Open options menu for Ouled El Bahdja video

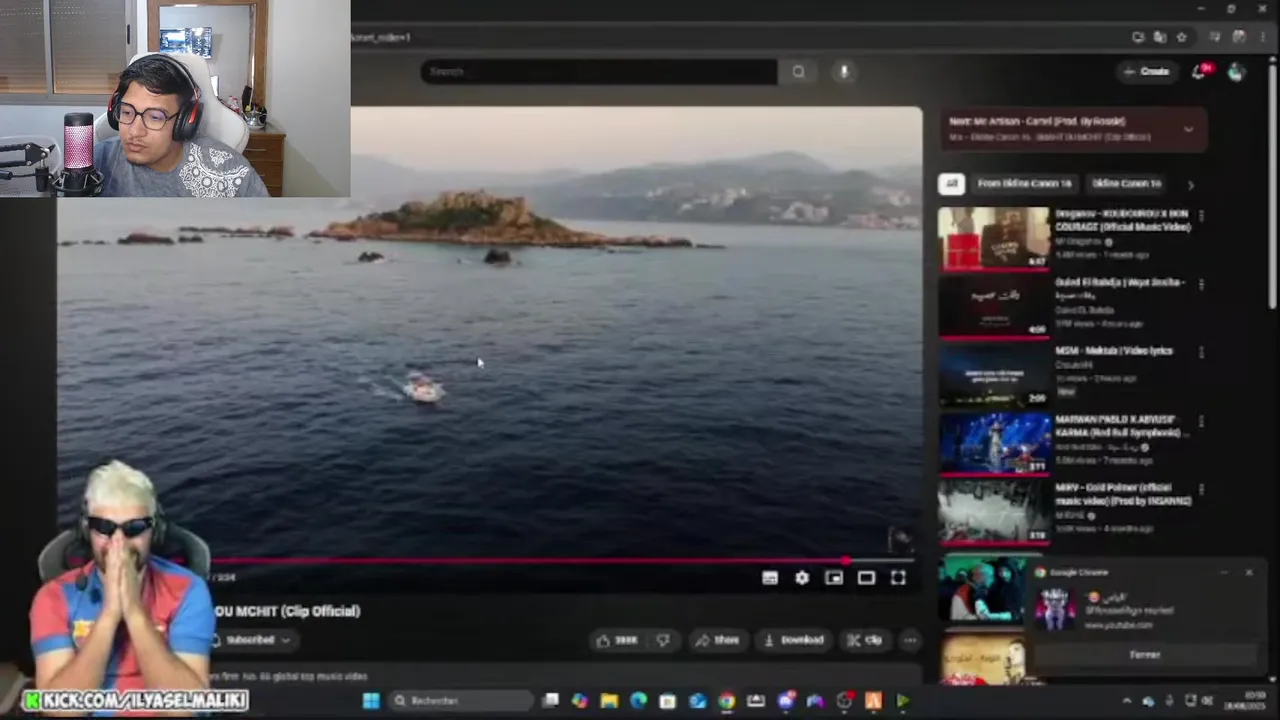(1201, 284)
